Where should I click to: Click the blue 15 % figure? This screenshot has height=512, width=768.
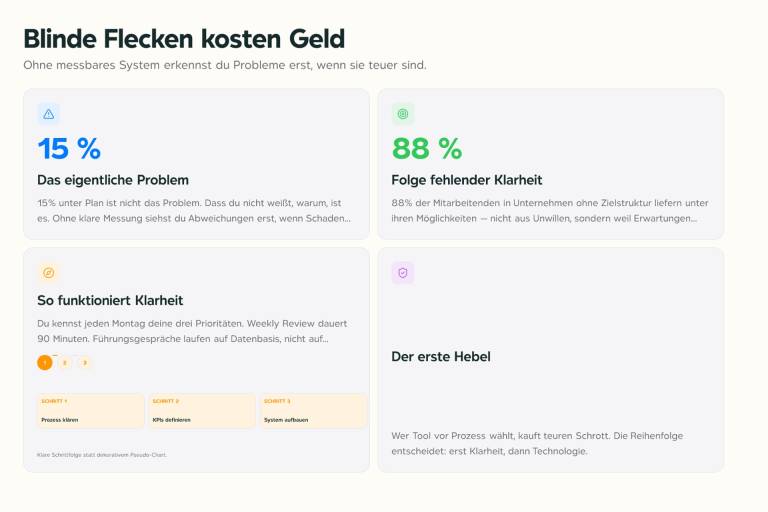pyautogui.click(x=69, y=148)
